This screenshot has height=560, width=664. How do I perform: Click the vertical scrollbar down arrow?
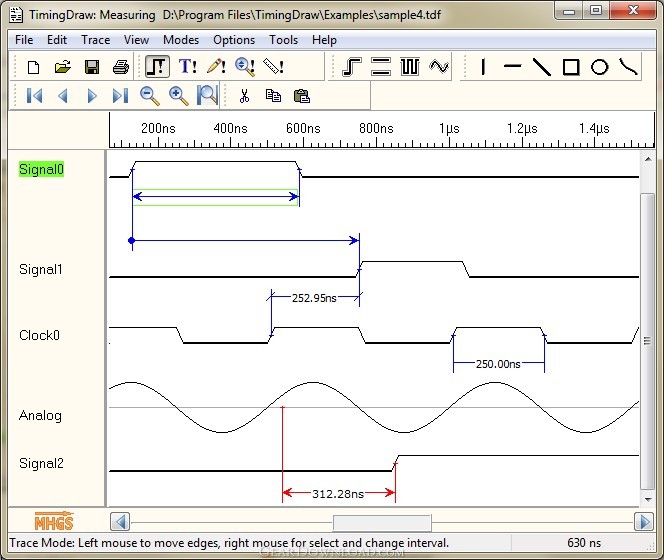pyautogui.click(x=648, y=499)
